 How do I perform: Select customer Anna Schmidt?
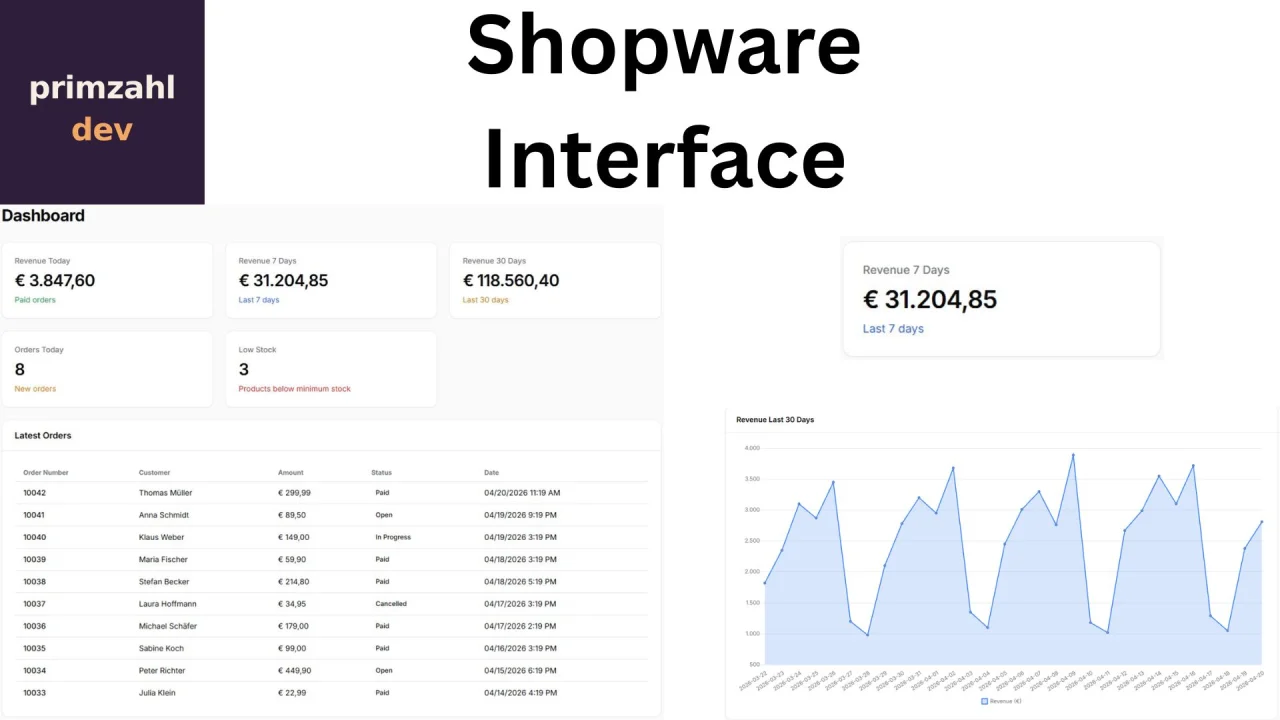(164, 515)
